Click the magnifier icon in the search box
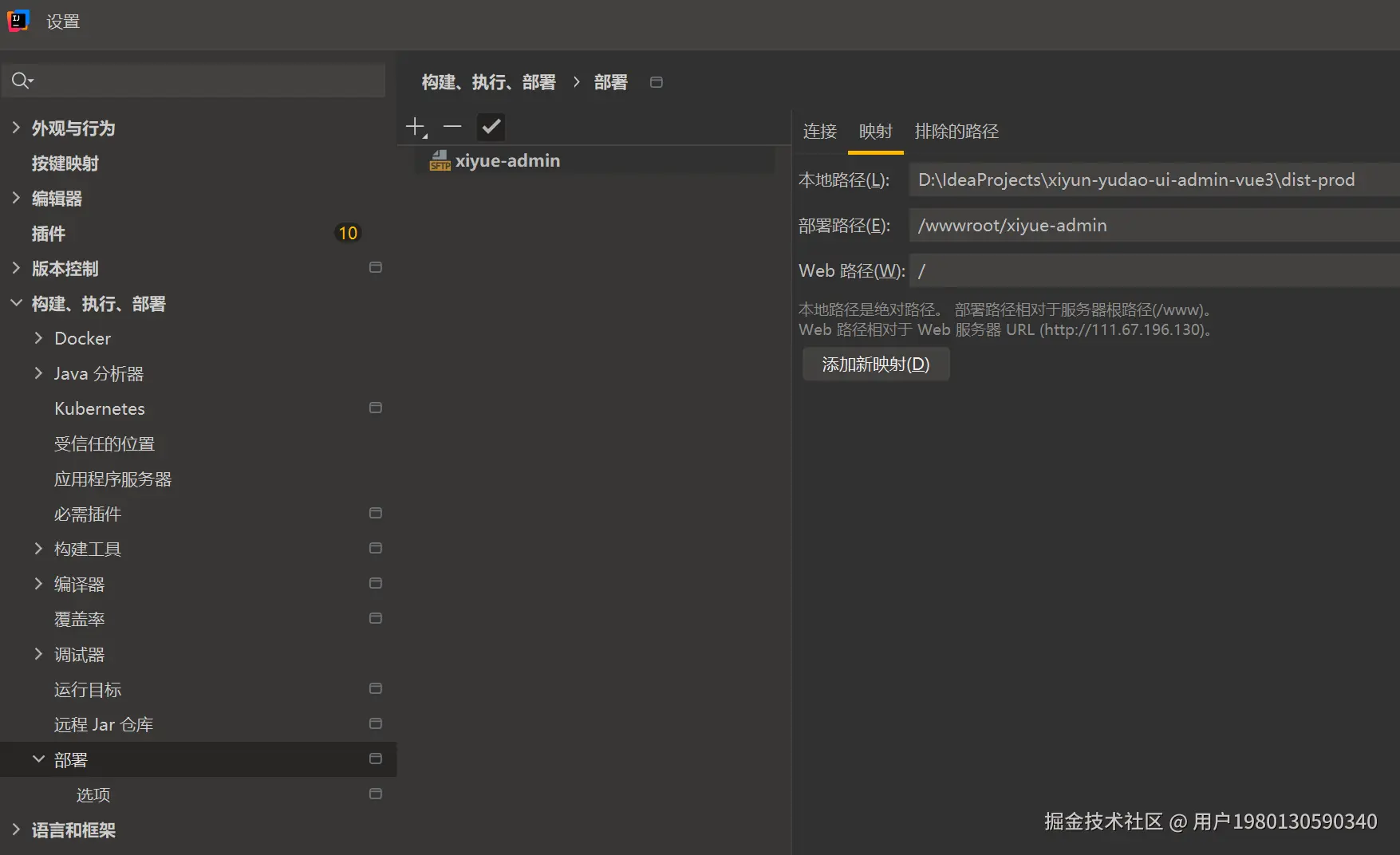 (x=22, y=81)
